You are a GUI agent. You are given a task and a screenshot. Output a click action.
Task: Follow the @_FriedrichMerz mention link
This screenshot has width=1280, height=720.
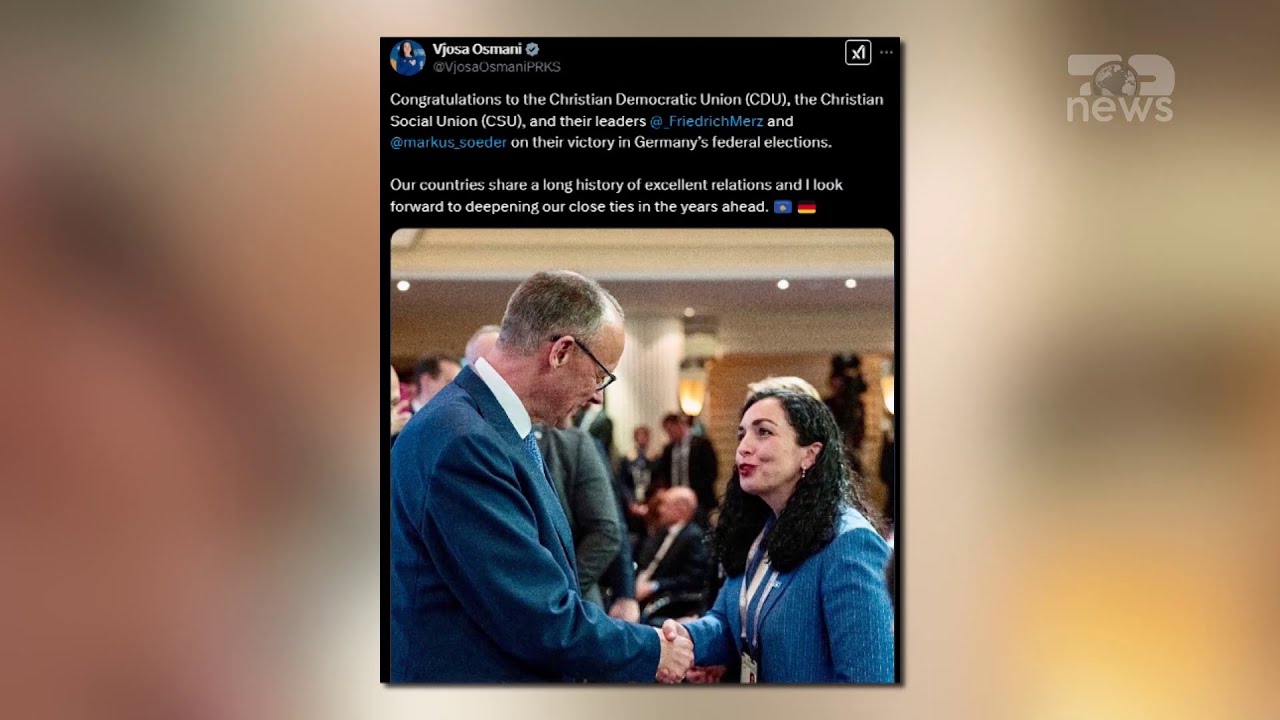tap(706, 121)
